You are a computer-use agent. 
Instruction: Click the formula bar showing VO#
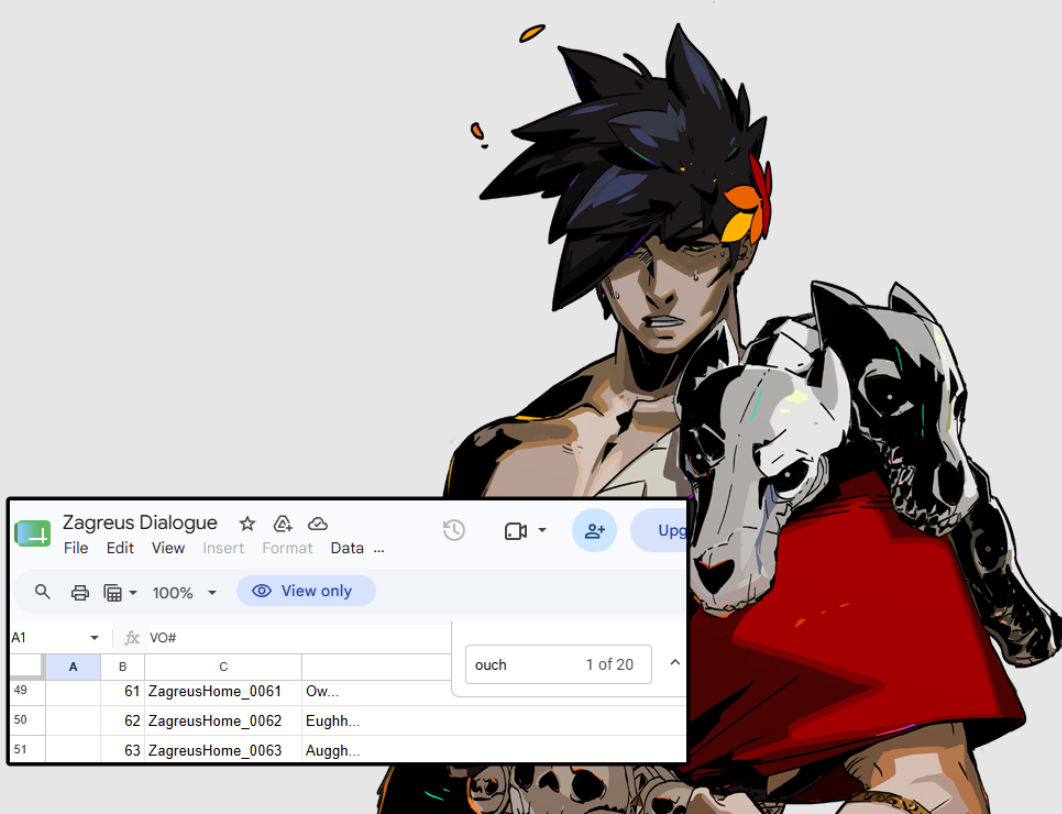click(298, 638)
